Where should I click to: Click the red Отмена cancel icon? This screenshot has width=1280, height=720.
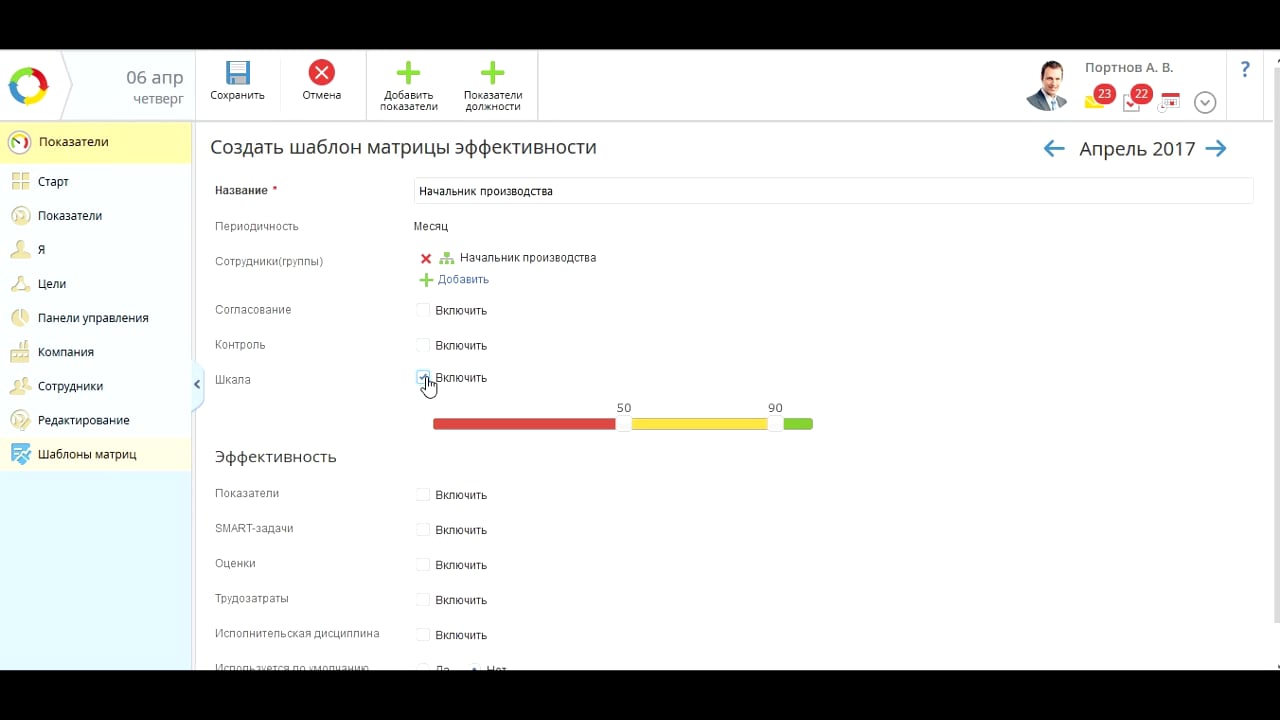click(x=321, y=72)
